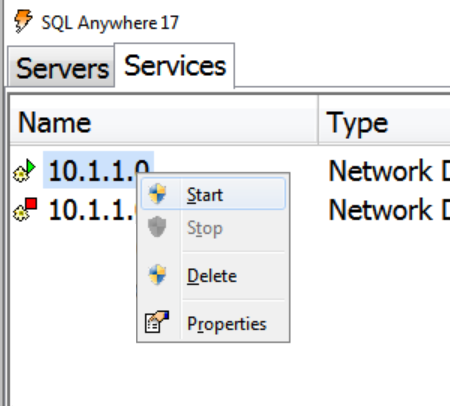Click the running service icon with green arrow
Viewport: 450px width, 406px height.
[24, 171]
